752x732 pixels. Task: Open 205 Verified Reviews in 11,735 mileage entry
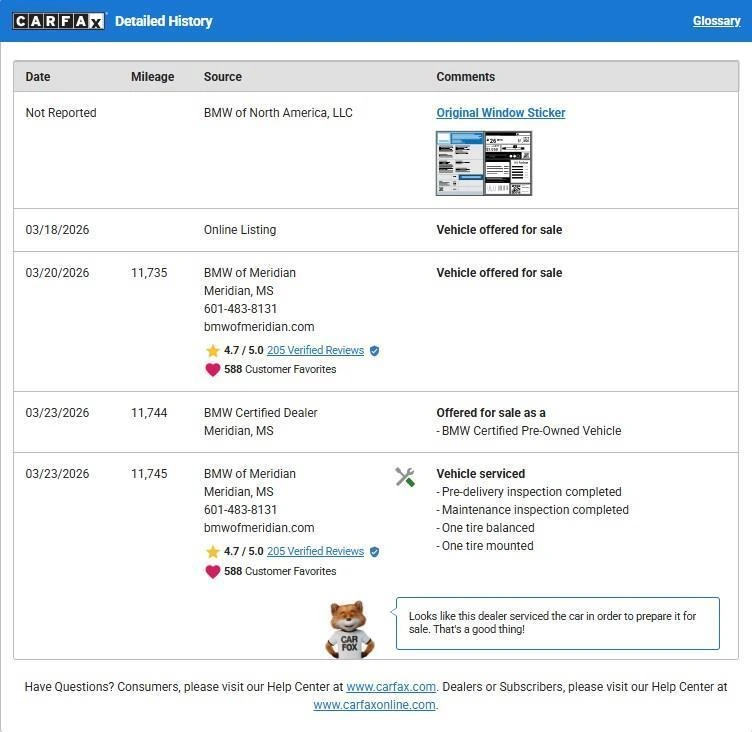coord(315,351)
